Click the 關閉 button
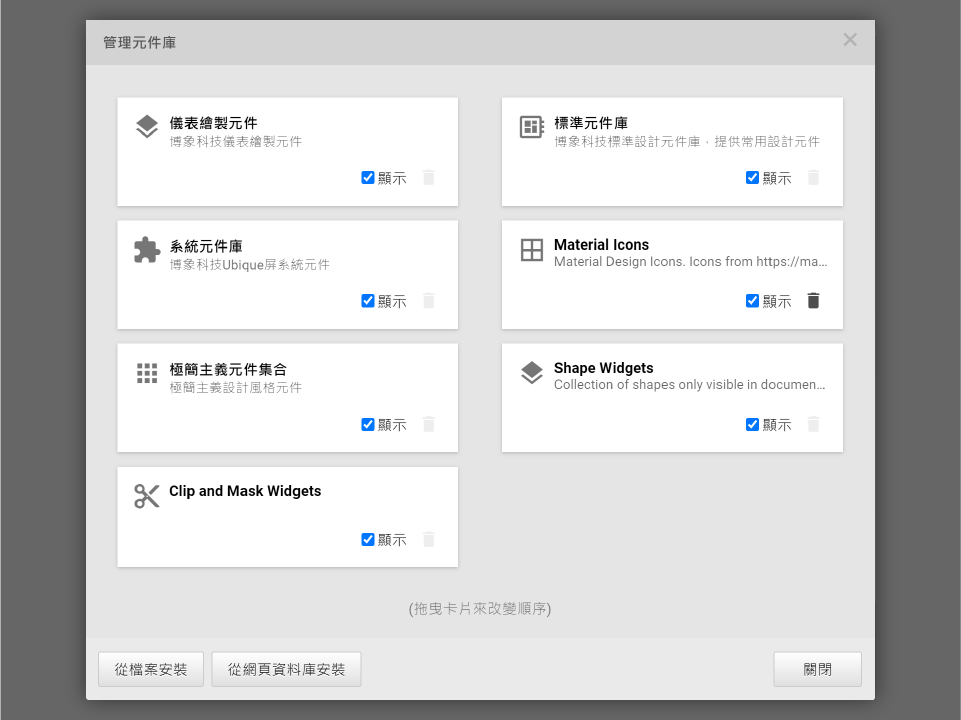The image size is (961, 720). [817, 669]
